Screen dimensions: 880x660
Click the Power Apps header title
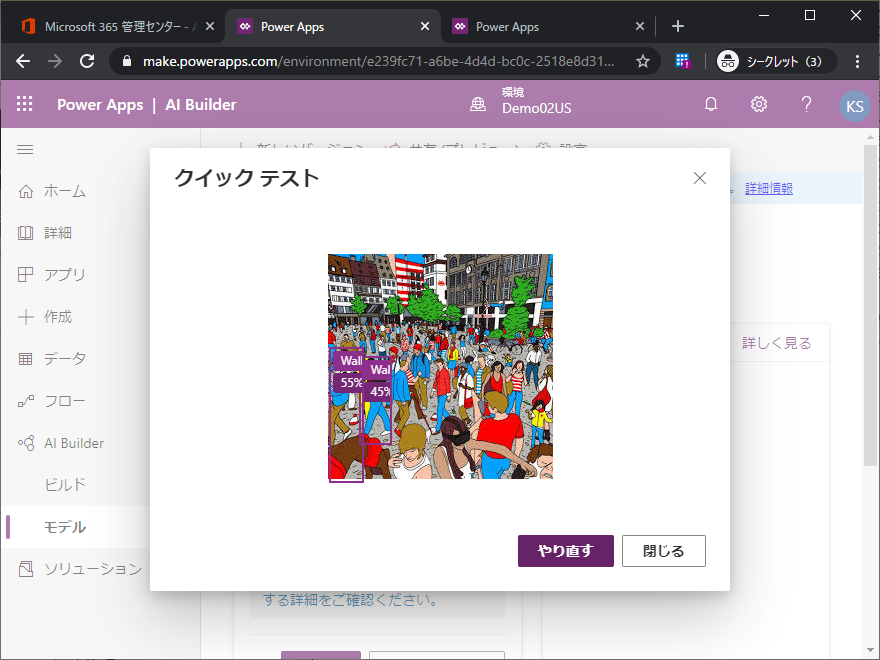pyautogui.click(x=100, y=104)
